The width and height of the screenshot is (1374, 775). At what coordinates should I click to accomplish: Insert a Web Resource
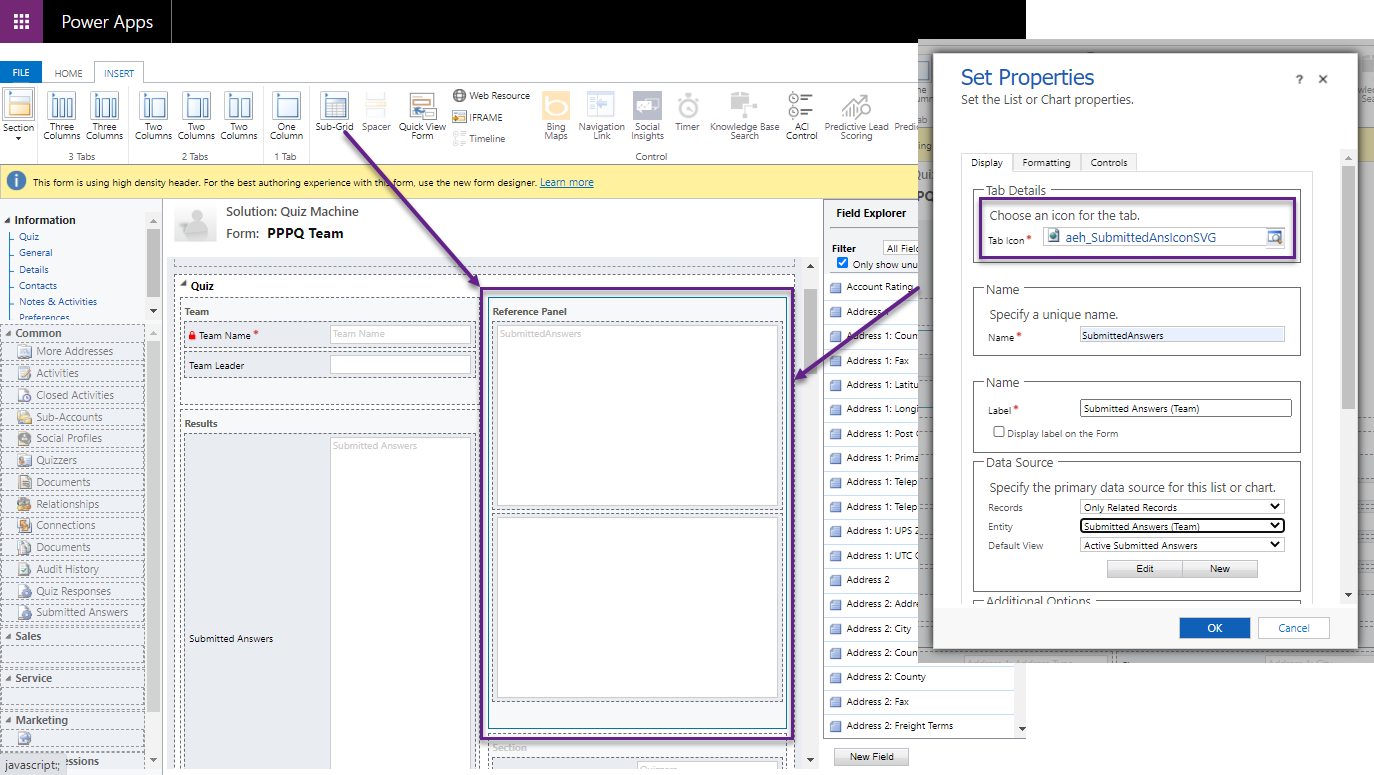(x=491, y=95)
